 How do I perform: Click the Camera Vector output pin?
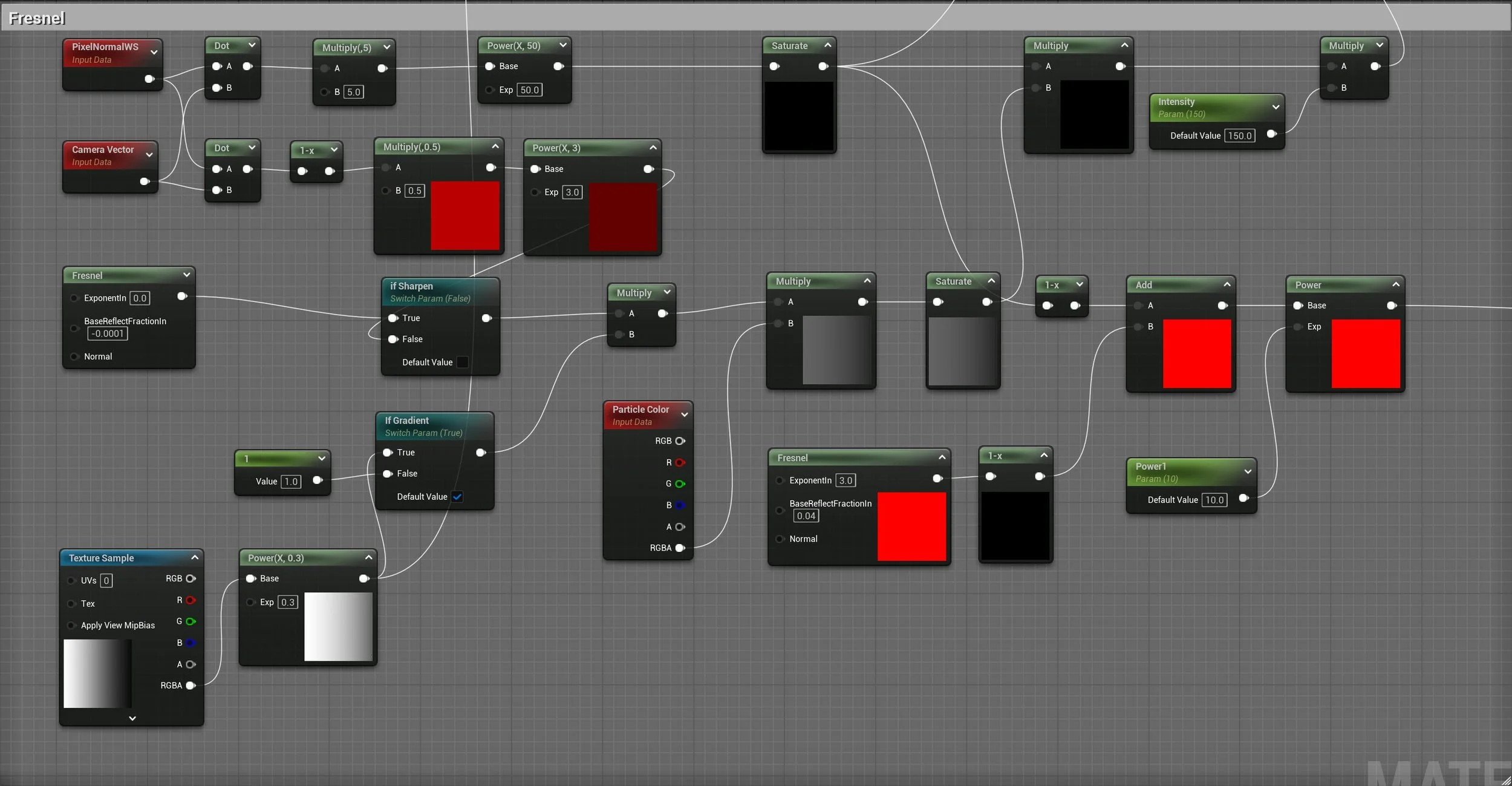tap(145, 181)
